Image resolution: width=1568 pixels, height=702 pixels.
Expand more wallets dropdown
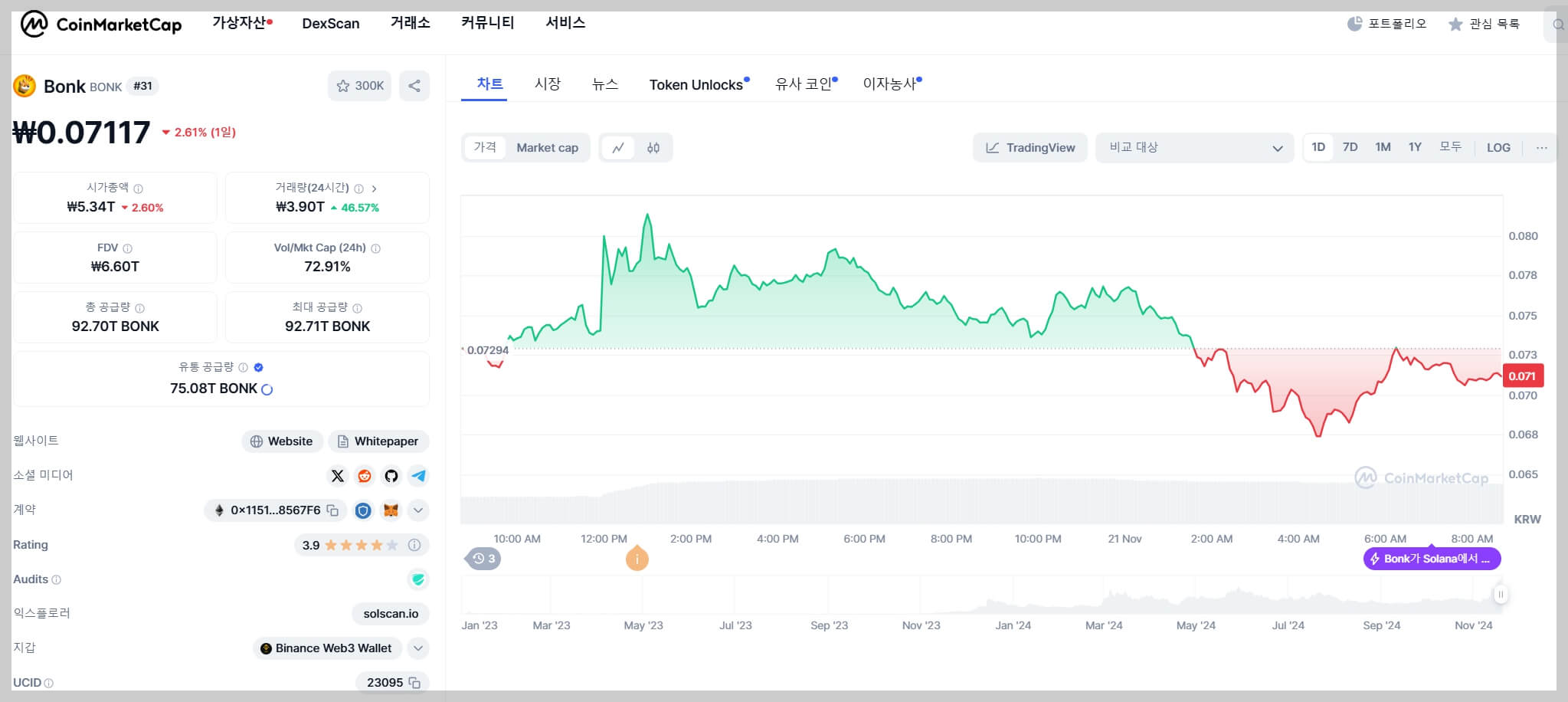pos(418,648)
